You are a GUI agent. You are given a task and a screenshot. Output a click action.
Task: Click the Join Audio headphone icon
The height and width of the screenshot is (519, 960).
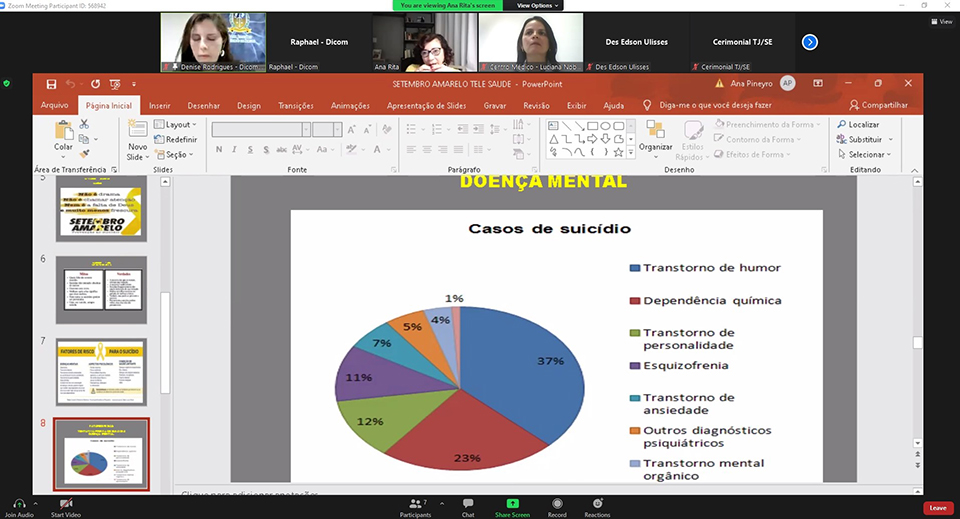20,503
